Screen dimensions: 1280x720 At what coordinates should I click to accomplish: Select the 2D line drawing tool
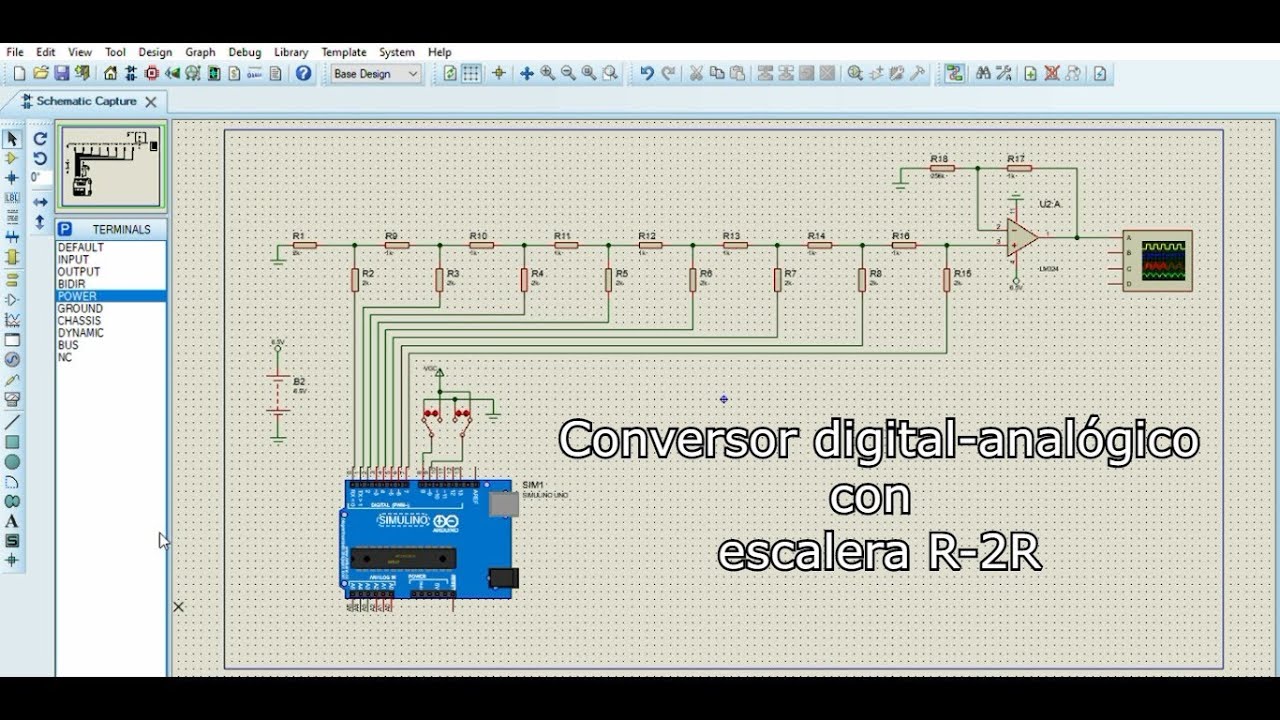[12, 422]
